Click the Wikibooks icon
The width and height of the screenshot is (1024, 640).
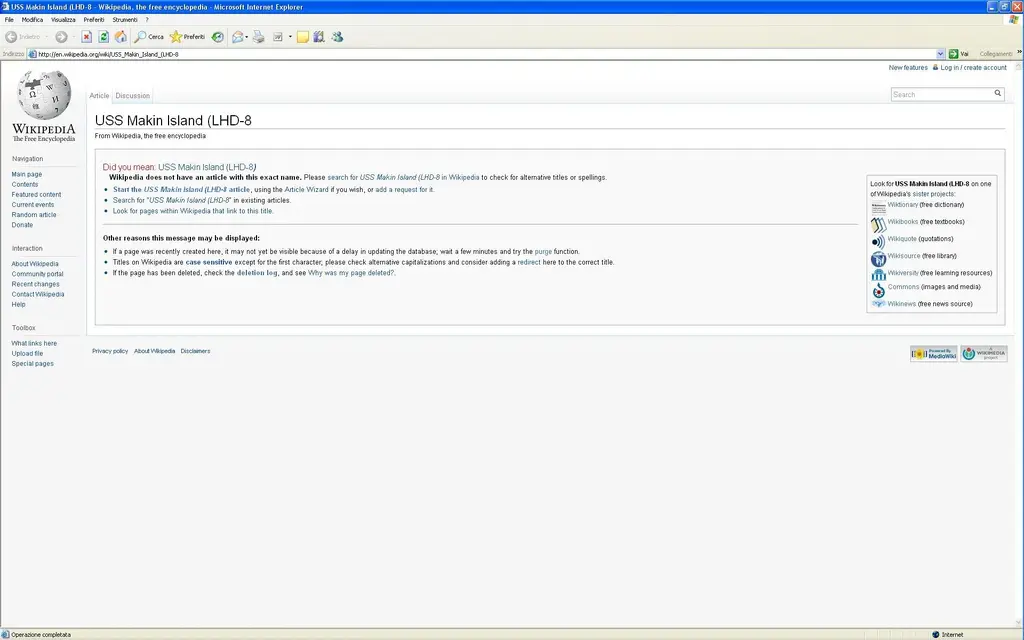878,224
